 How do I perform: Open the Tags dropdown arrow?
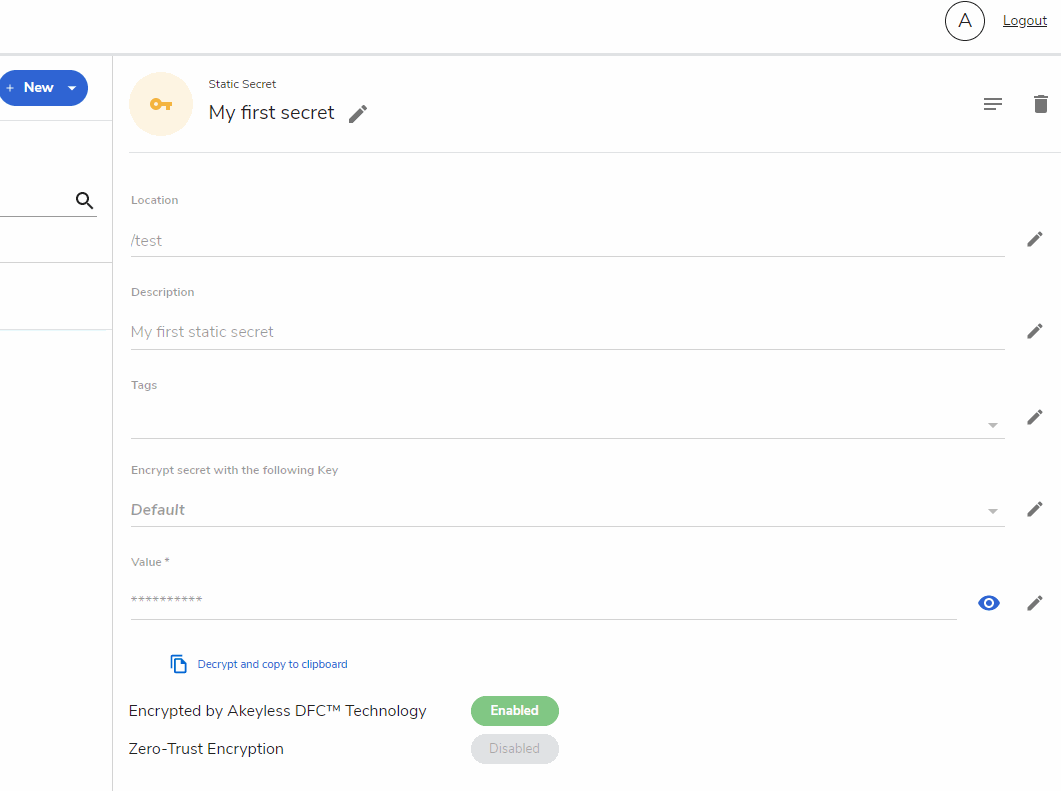[x=993, y=426]
